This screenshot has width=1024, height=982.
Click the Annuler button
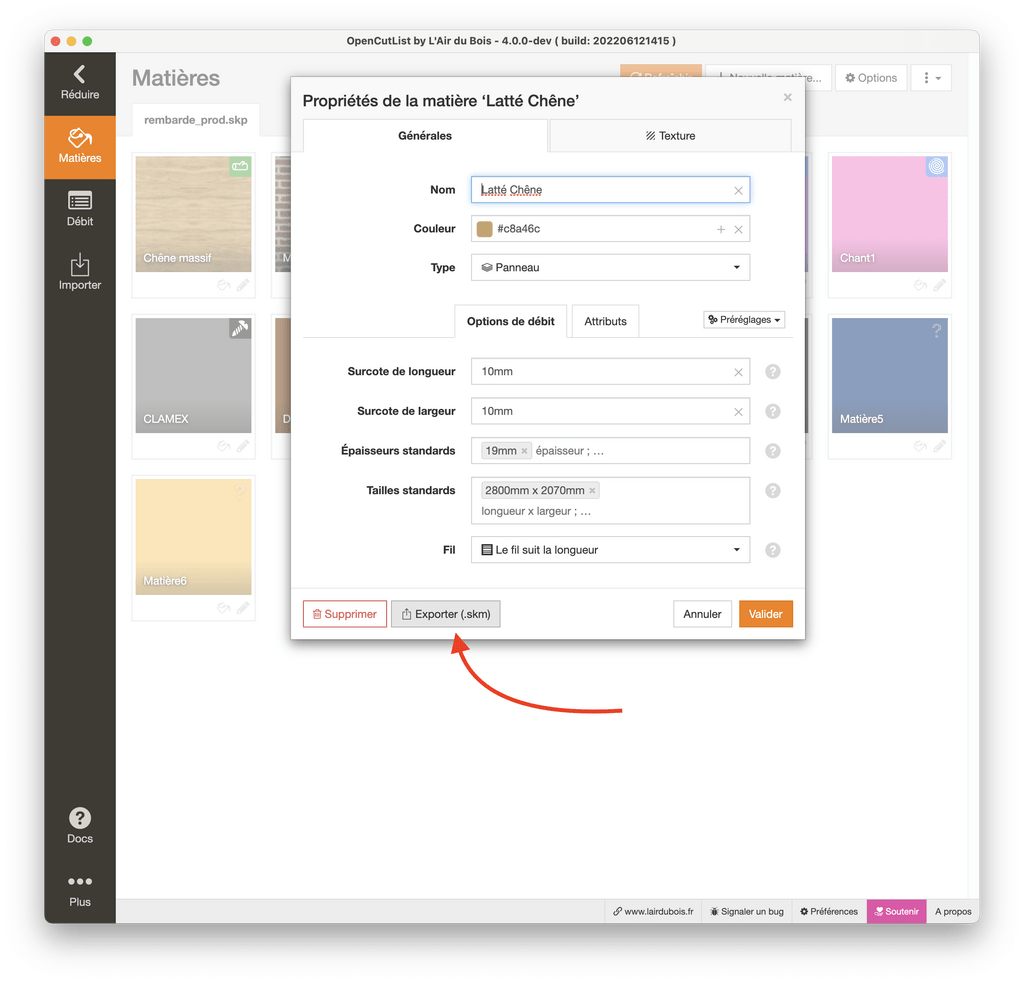coord(702,614)
